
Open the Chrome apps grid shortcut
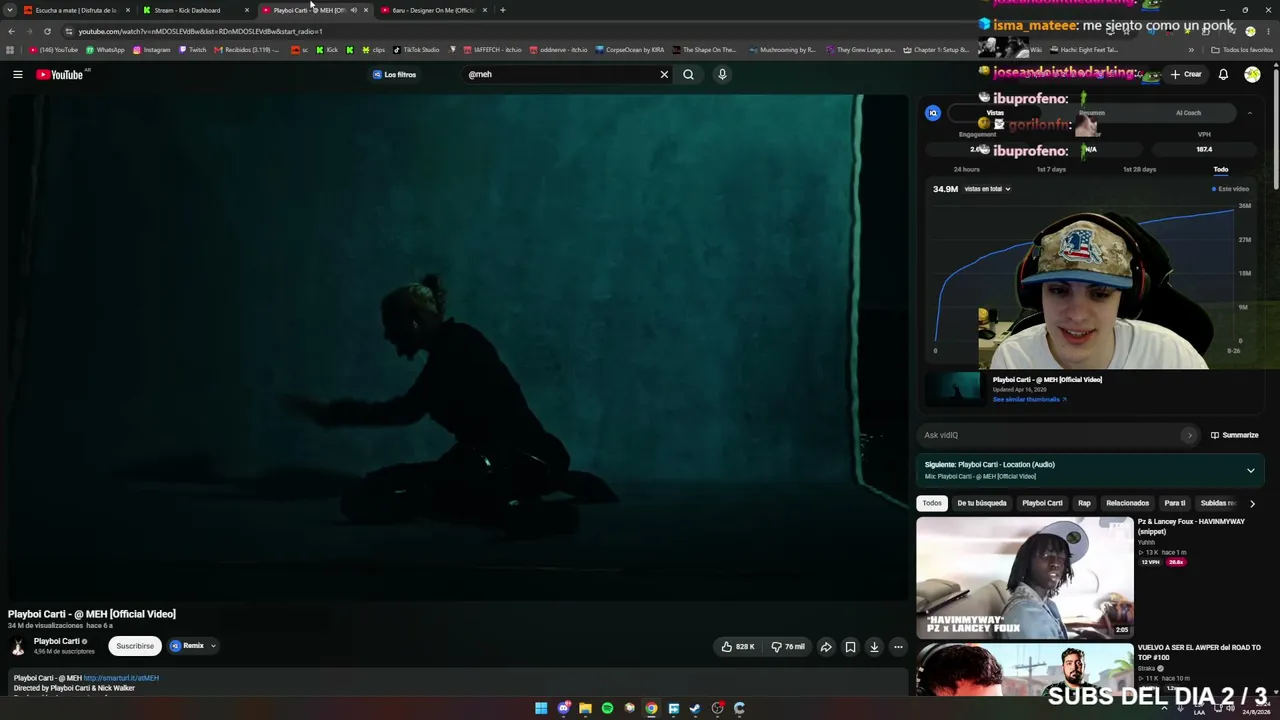11,49
